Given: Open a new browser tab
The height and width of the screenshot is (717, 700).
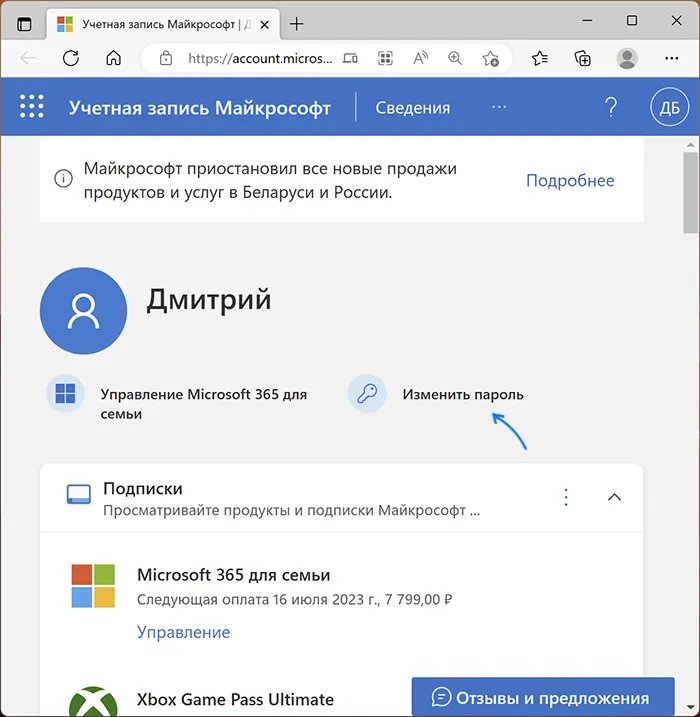Looking at the screenshot, I should [297, 24].
